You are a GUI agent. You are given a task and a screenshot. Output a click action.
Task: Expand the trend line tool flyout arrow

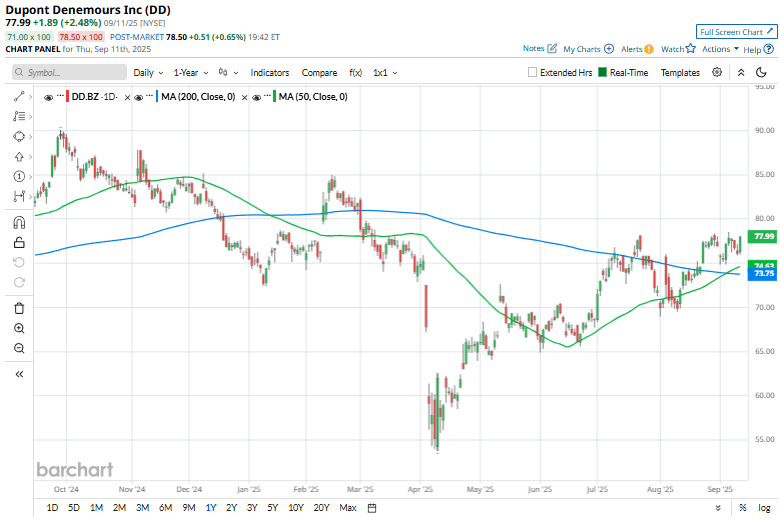[30, 97]
